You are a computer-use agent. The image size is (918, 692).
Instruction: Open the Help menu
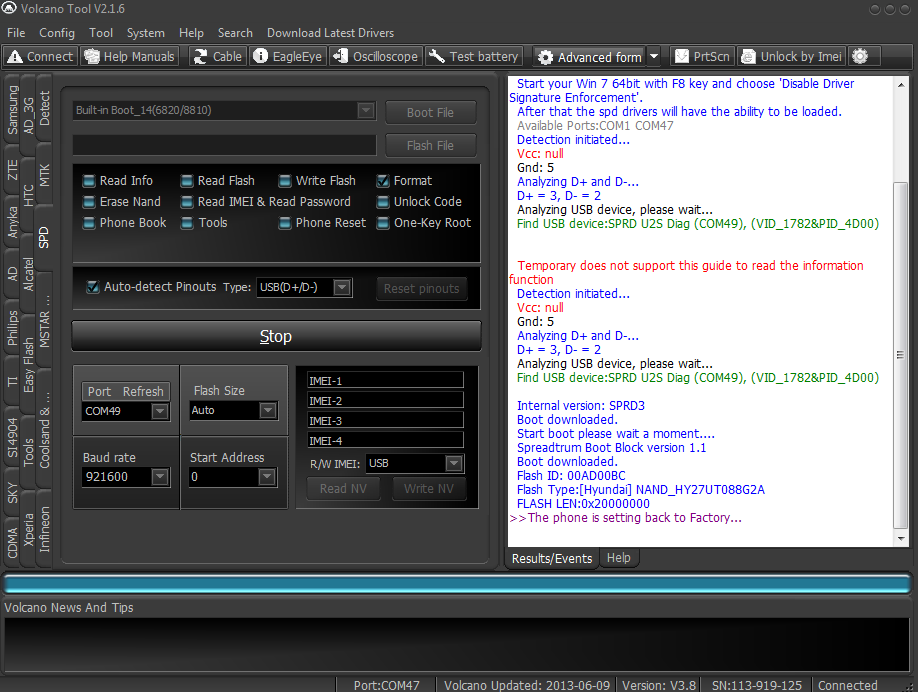pyautogui.click(x=191, y=33)
